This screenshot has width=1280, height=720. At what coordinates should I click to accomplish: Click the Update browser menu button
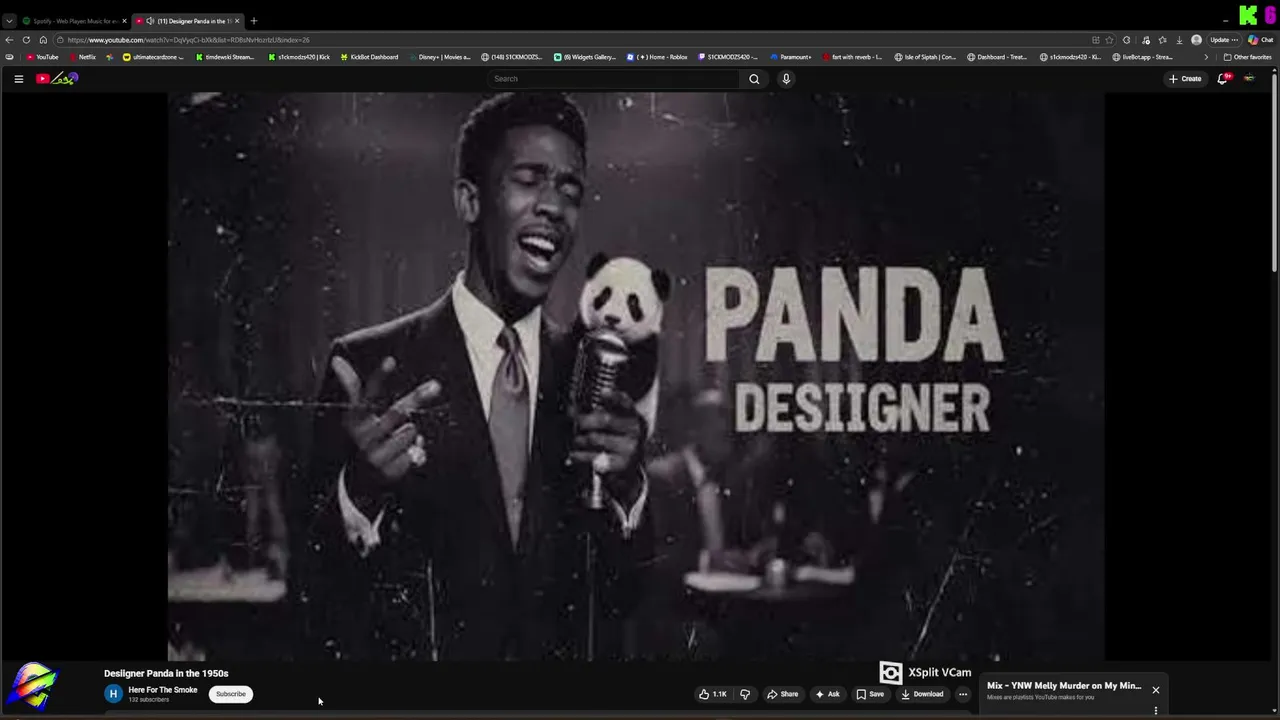click(x=1224, y=40)
